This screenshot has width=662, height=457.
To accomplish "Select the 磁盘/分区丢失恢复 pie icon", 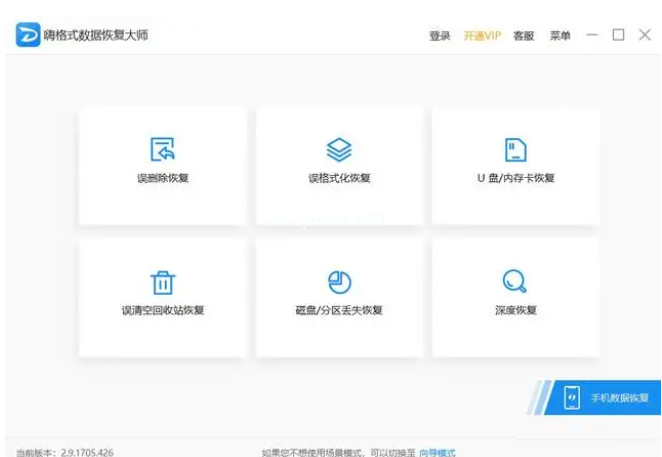I will [339, 282].
